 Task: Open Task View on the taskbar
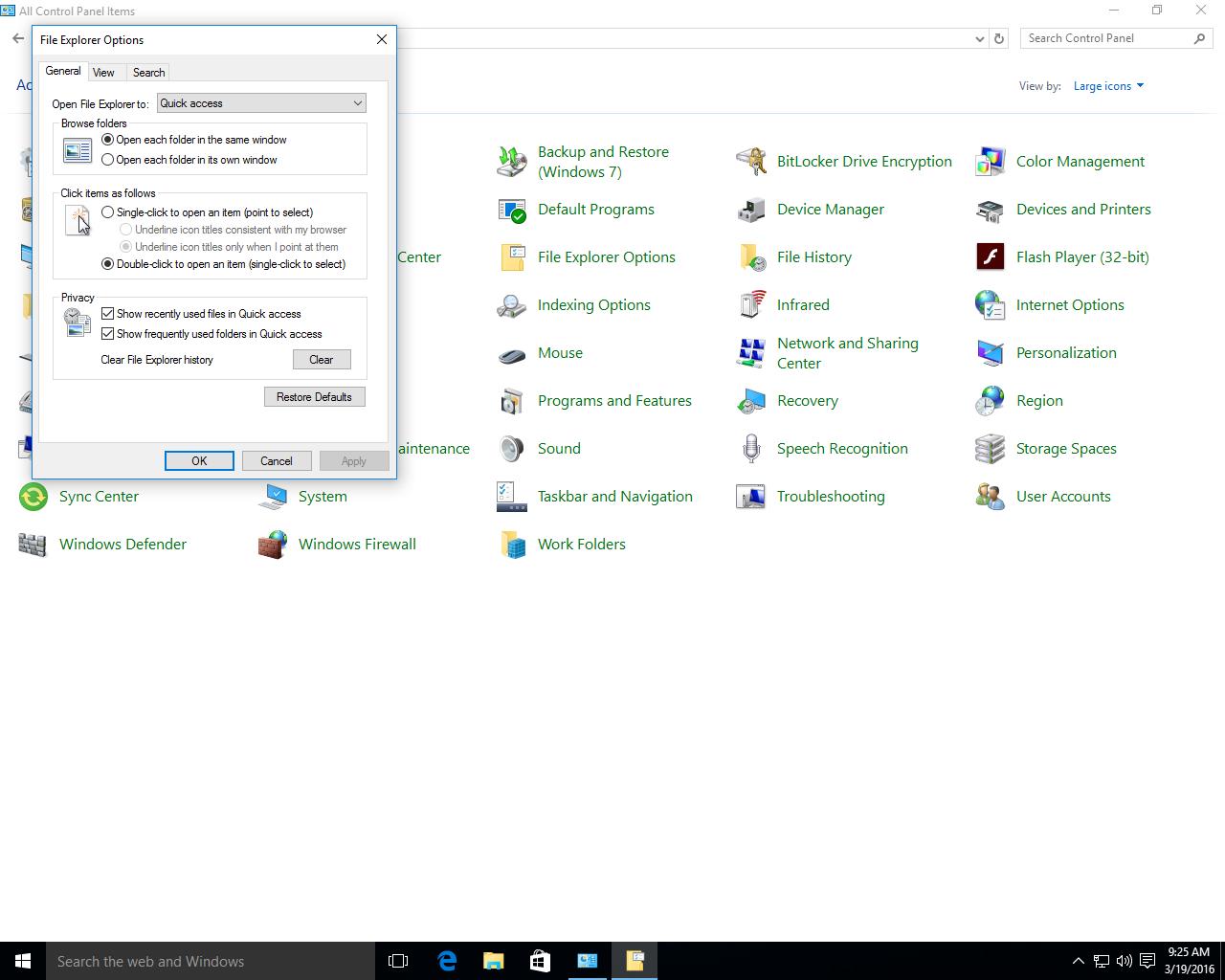(x=398, y=961)
